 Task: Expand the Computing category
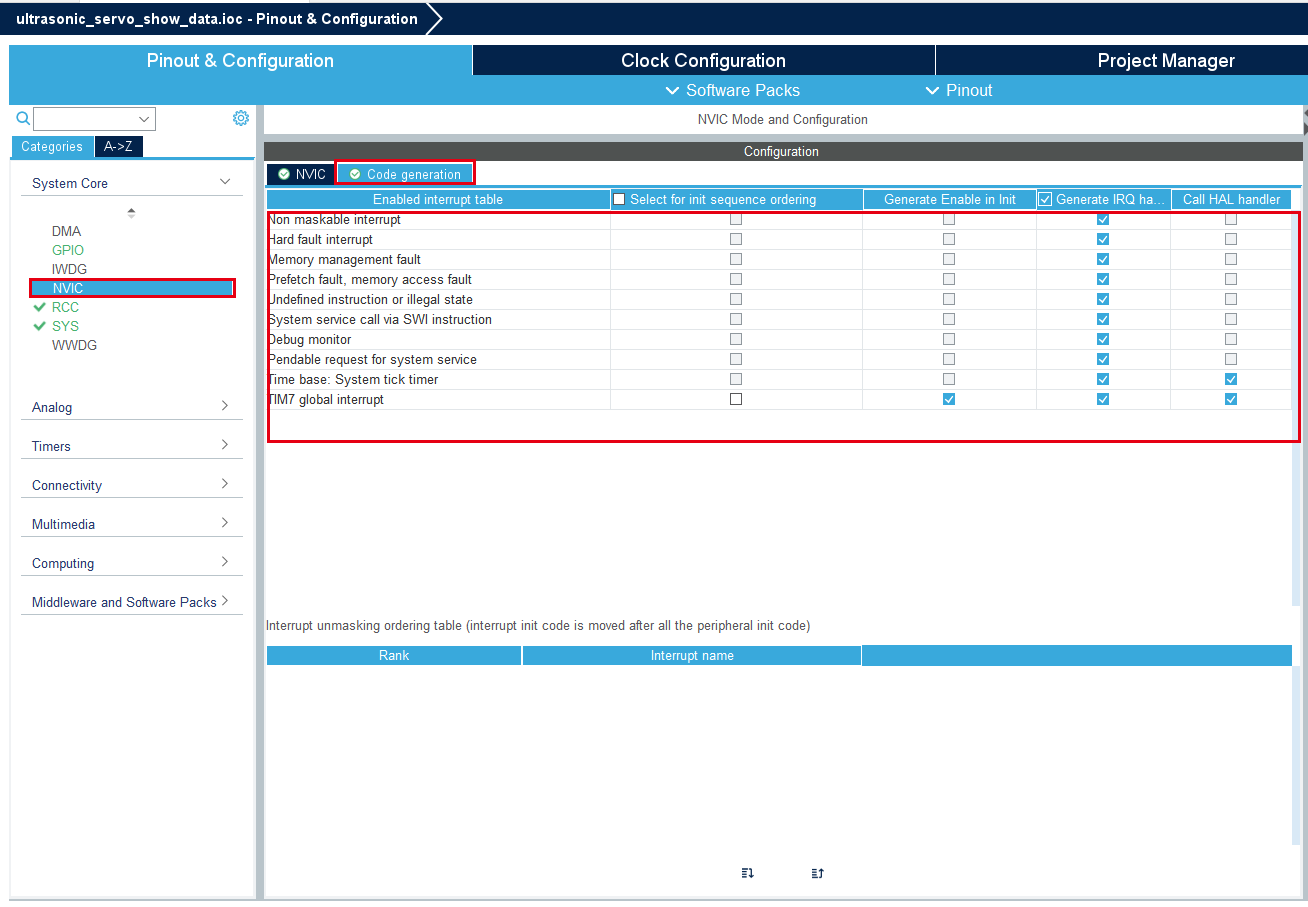(225, 562)
